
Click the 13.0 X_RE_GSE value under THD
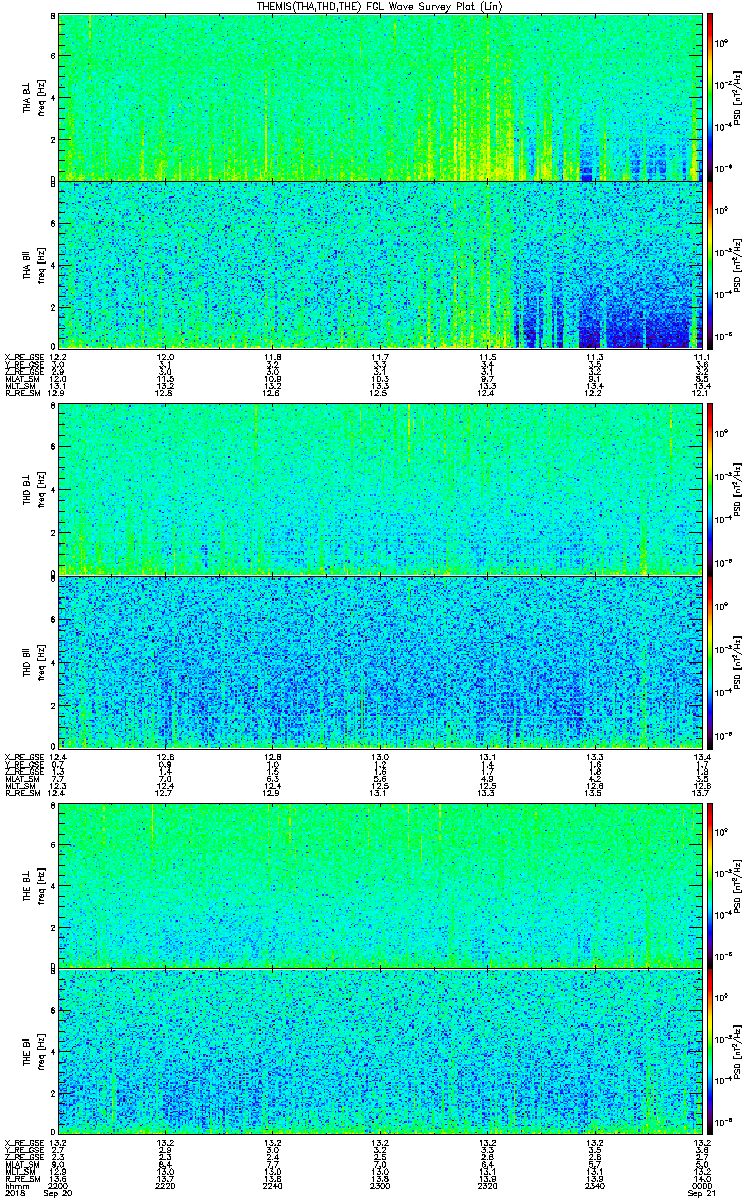tap(380, 757)
